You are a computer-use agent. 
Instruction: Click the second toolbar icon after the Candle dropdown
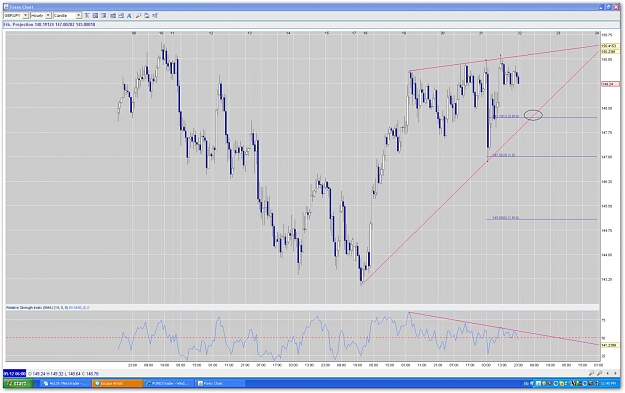tap(95, 15)
